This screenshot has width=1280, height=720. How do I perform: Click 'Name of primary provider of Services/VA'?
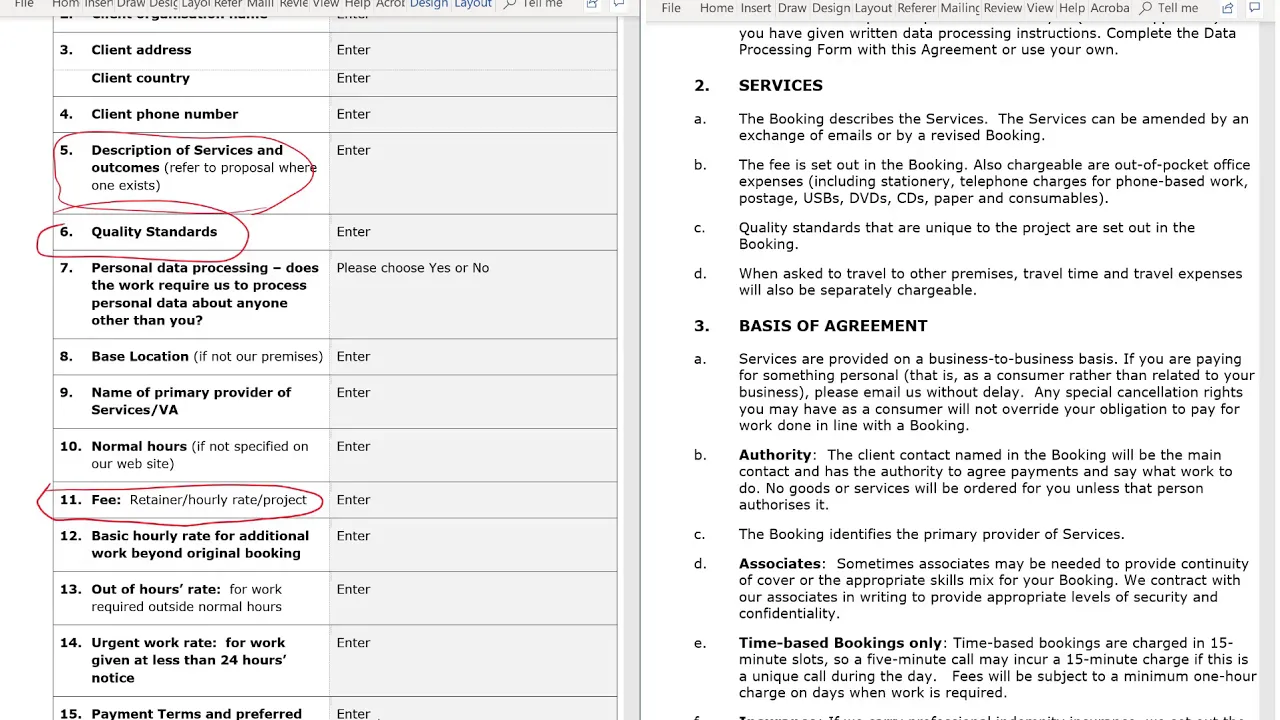coord(191,401)
